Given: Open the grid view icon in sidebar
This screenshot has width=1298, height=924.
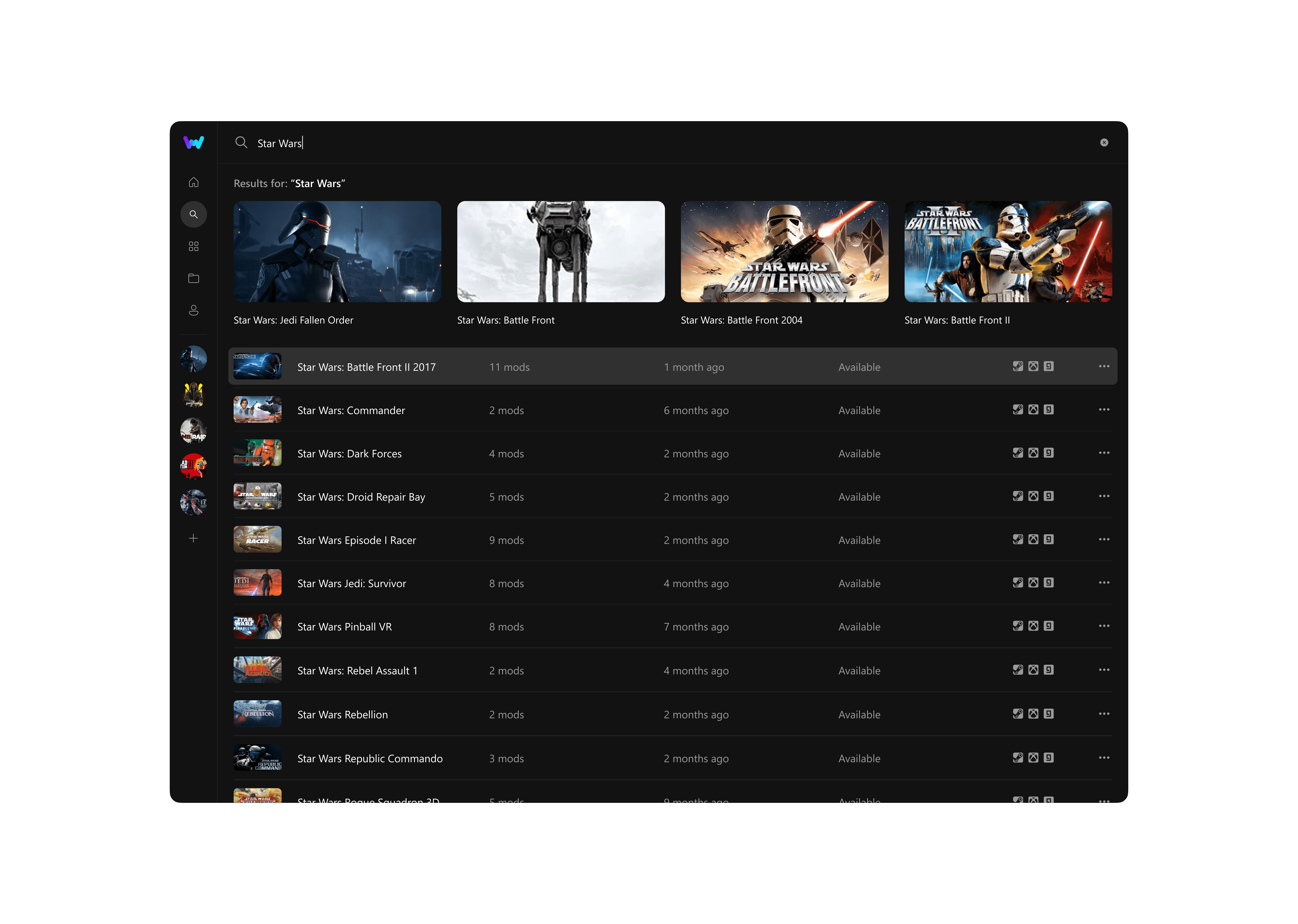Looking at the screenshot, I should [193, 246].
